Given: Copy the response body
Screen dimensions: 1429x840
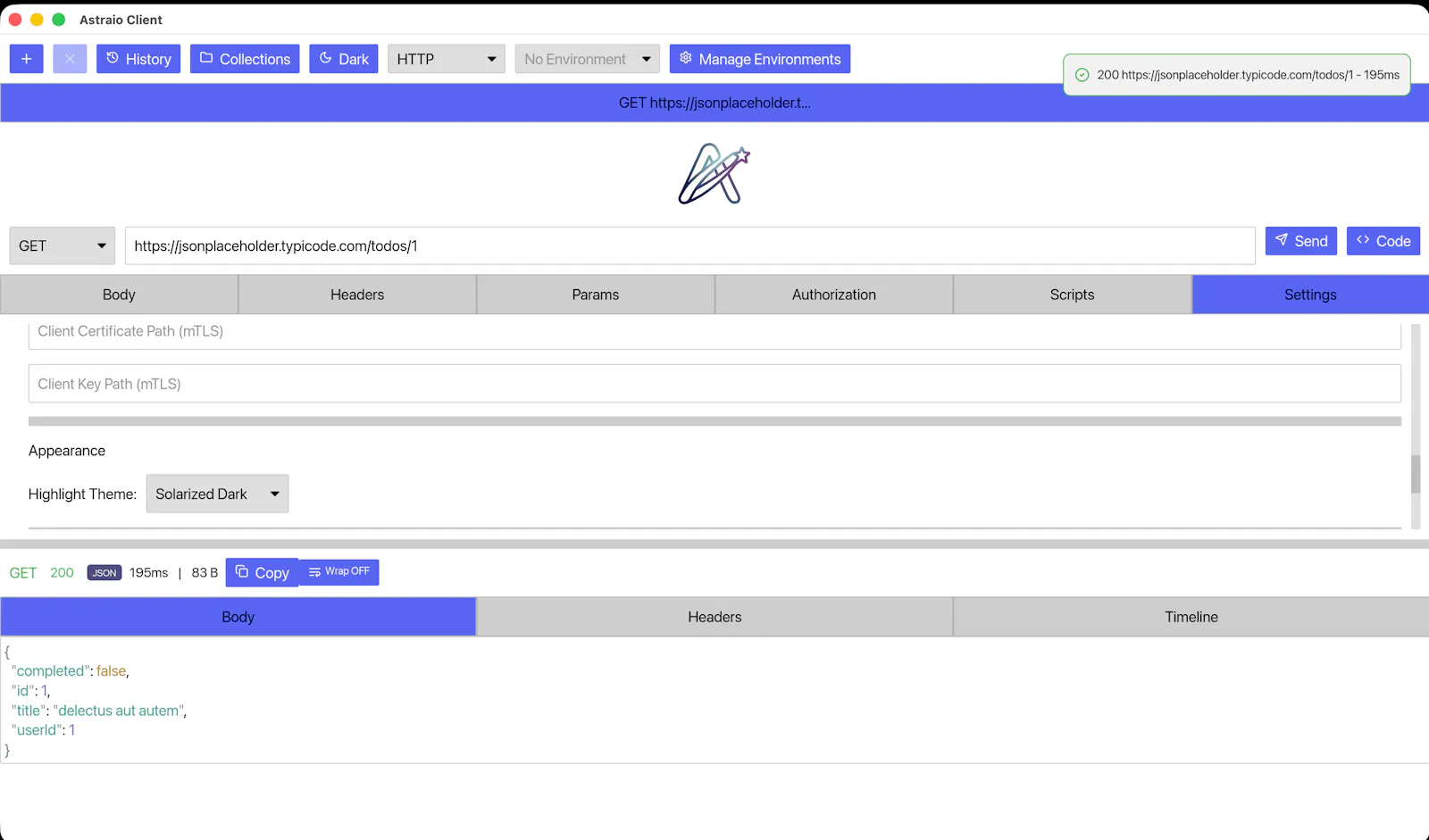Looking at the screenshot, I should coord(263,572).
